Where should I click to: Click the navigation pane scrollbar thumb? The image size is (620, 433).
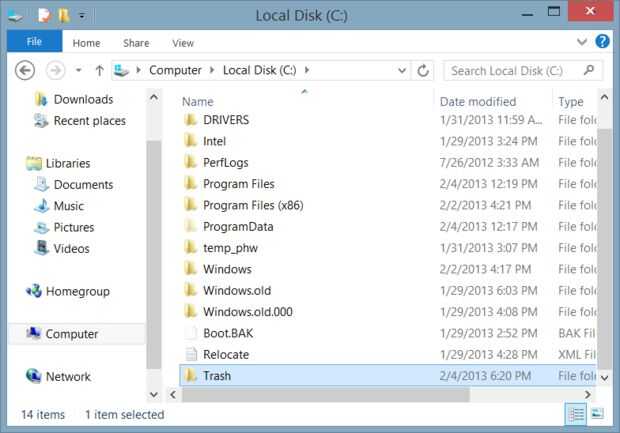[x=154, y=255]
